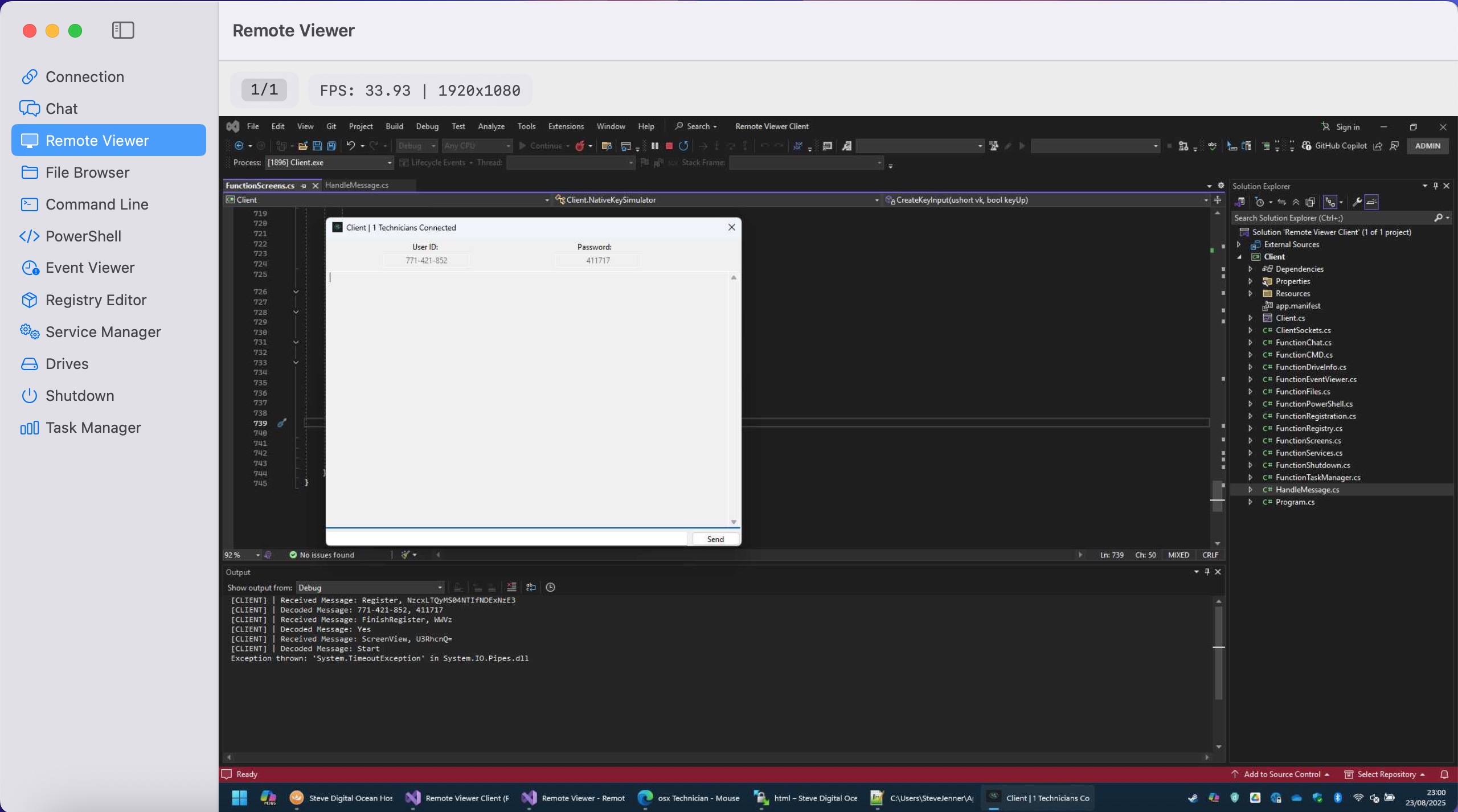Image resolution: width=1458 pixels, height=812 pixels.
Task: Click Sign in at top right
Action: [x=1341, y=127]
